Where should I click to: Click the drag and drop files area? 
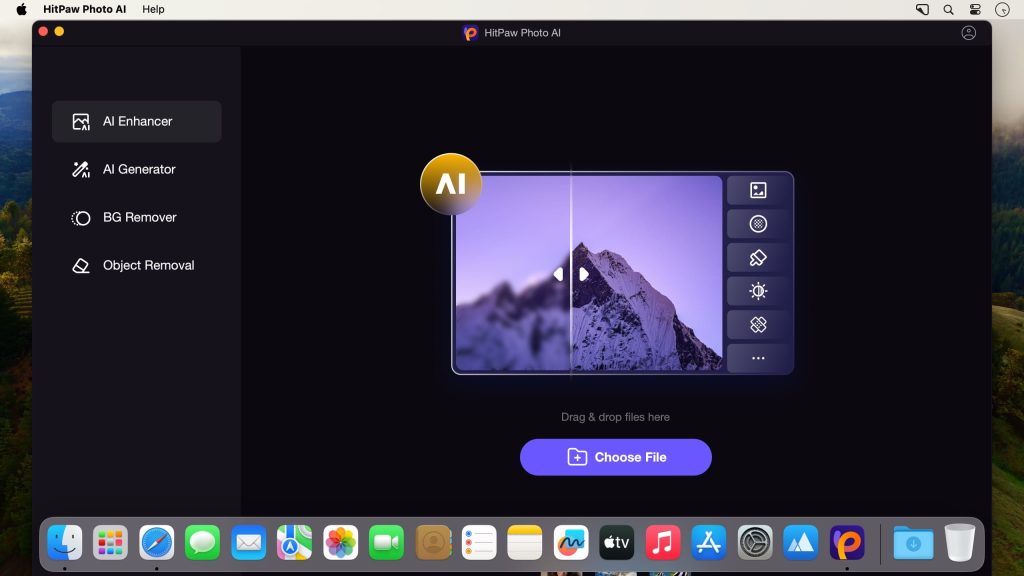click(x=615, y=417)
